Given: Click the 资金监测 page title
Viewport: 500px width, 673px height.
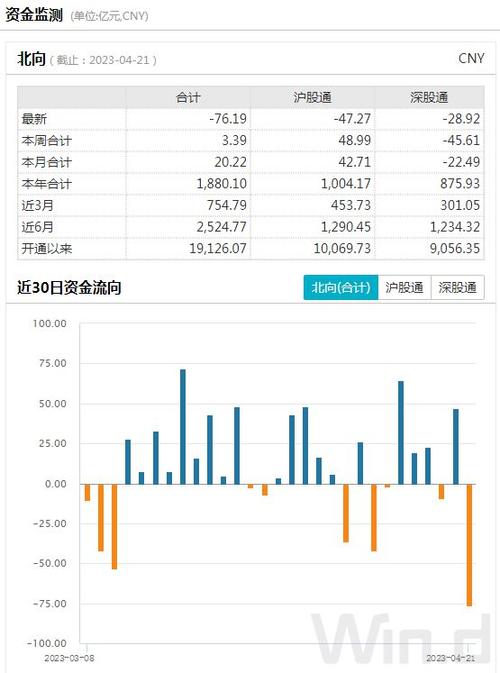Looking at the screenshot, I should click(34, 15).
